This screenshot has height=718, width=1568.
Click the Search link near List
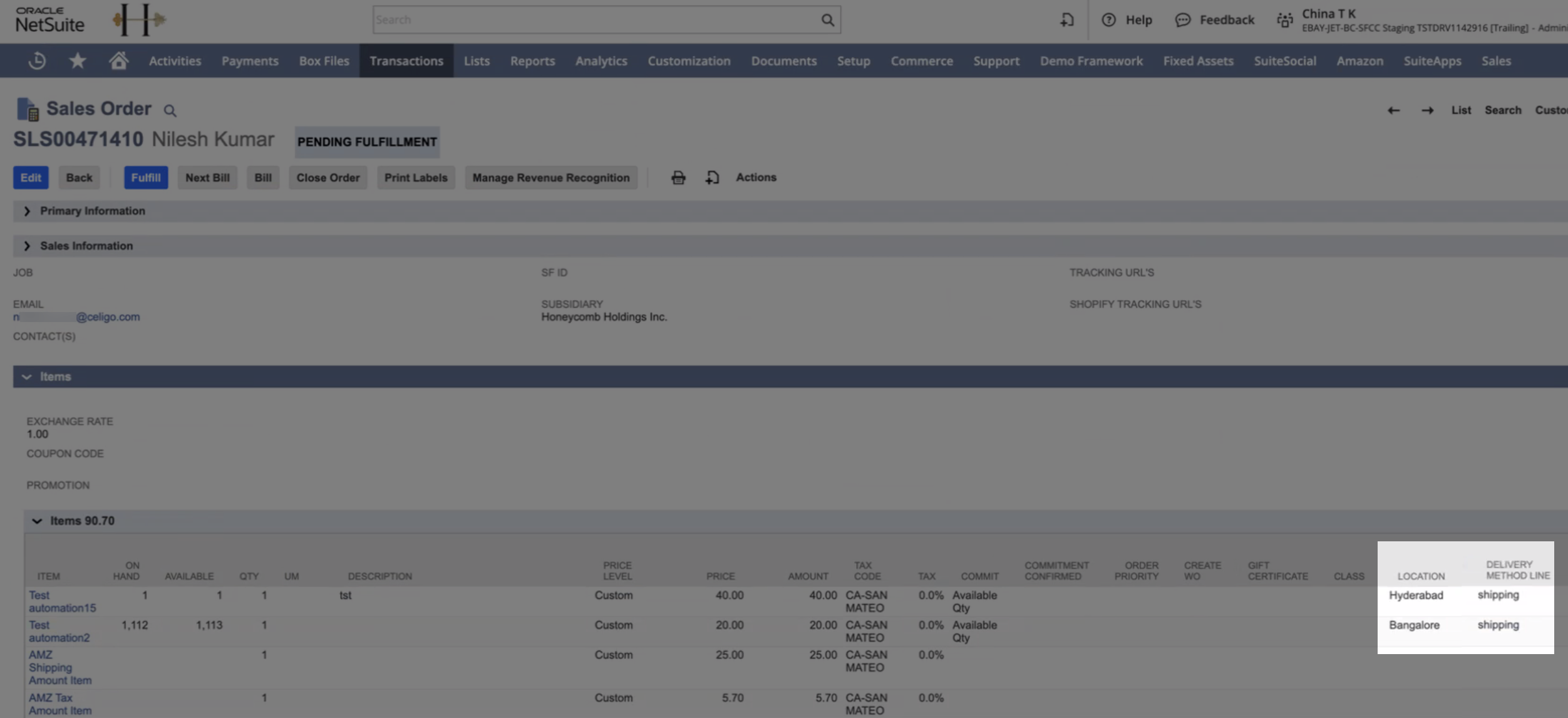1503,110
